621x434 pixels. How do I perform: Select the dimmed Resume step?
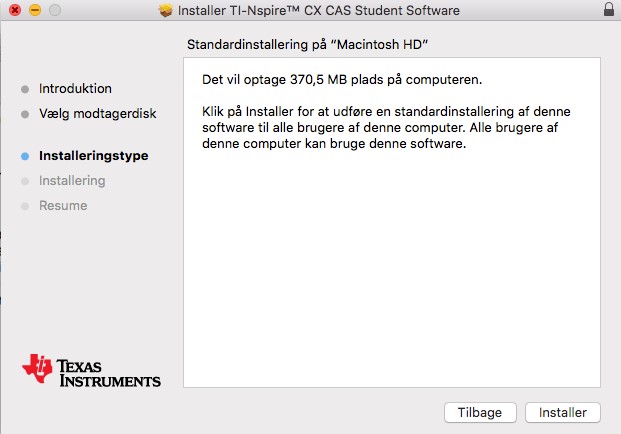63,206
